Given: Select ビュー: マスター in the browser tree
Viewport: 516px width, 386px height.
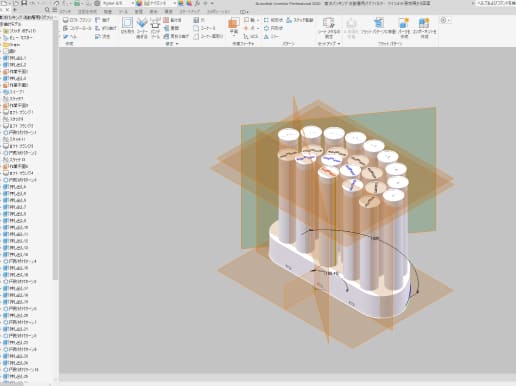Looking at the screenshot, I should [x=18, y=38].
